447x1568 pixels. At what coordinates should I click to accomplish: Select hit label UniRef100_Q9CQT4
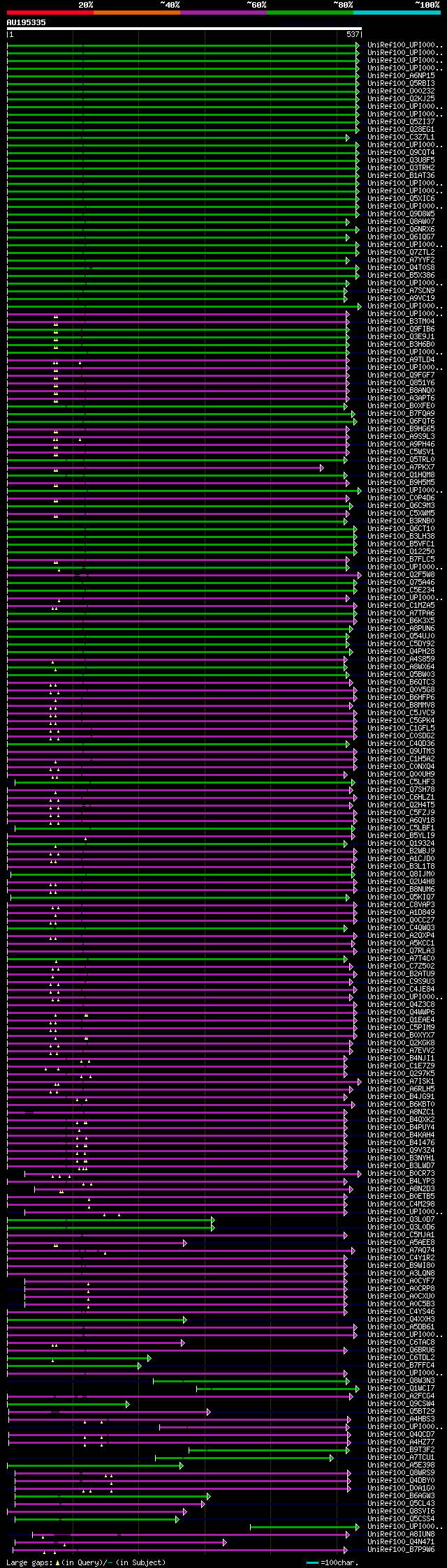[401, 153]
